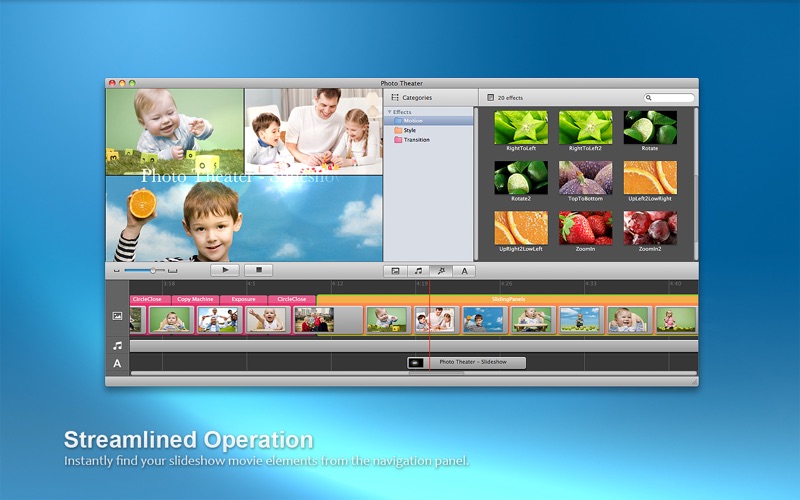Click the Categories grid icon
The width and height of the screenshot is (800, 500).
395,97
